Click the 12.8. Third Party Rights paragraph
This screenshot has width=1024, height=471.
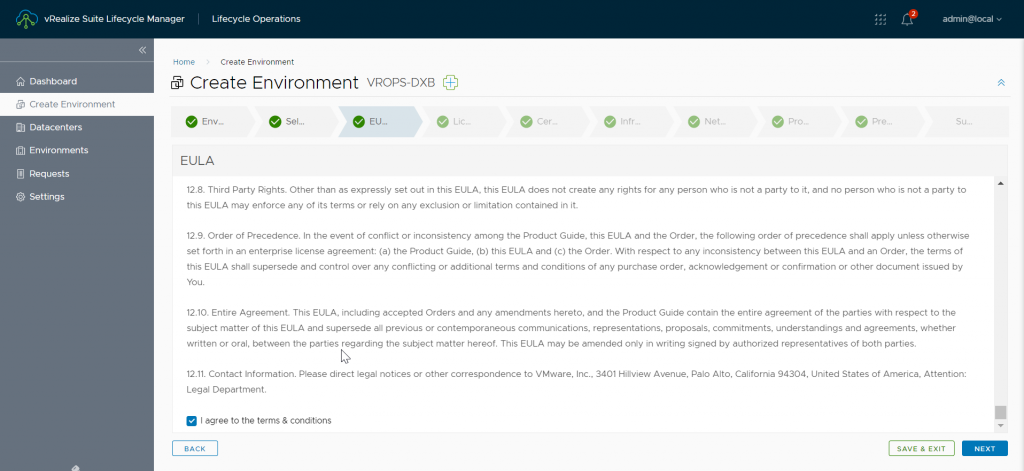pos(577,197)
